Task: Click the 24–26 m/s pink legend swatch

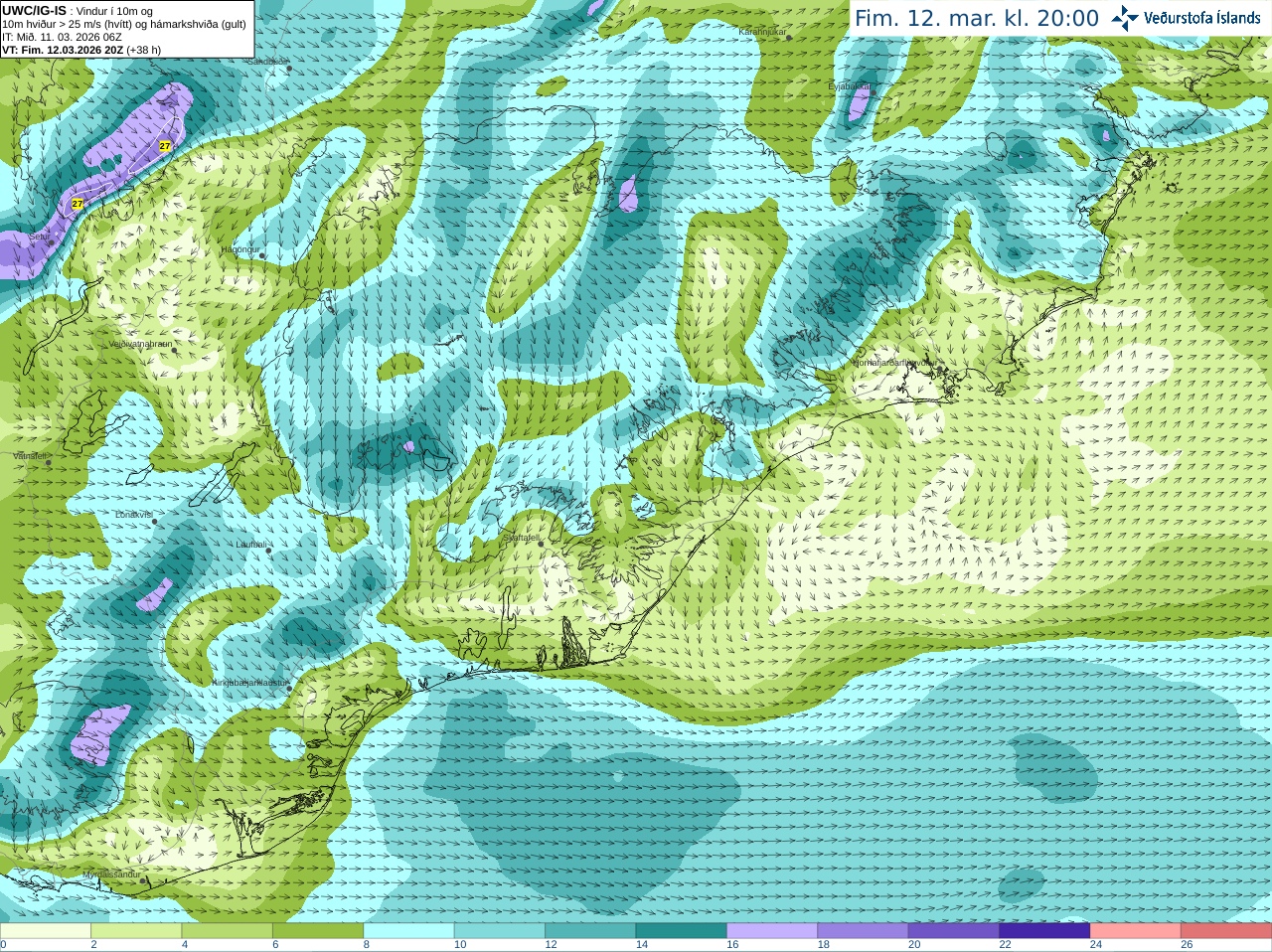Action: (1136, 930)
